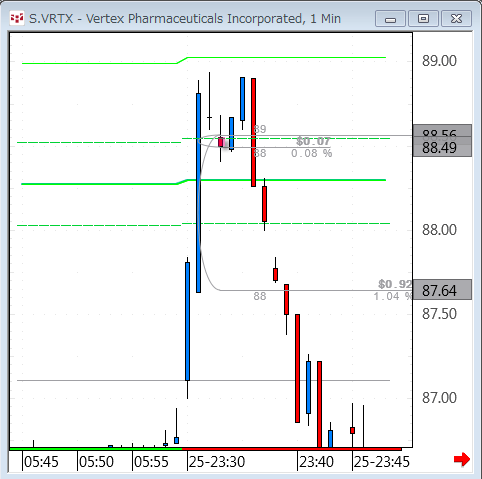Viewport: 482px width, 479px height.
Task: Select the 87.64 price marker
Action: click(442, 290)
